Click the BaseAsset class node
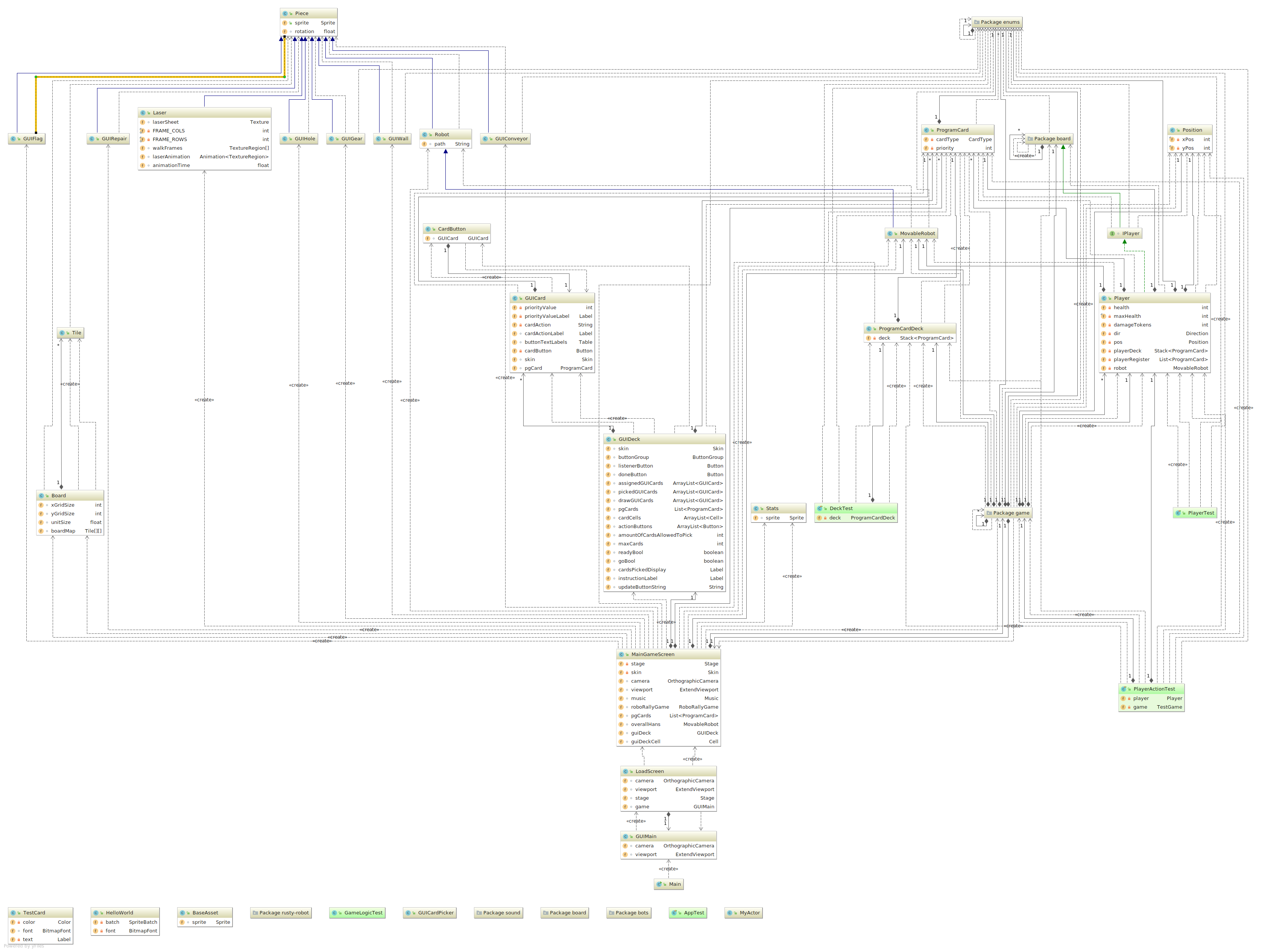The image size is (1262, 952). pyautogui.click(x=204, y=917)
